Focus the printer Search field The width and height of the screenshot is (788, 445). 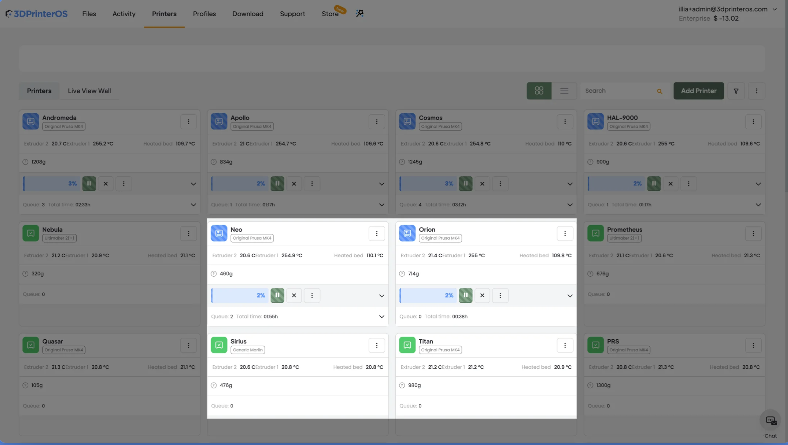click(624, 91)
